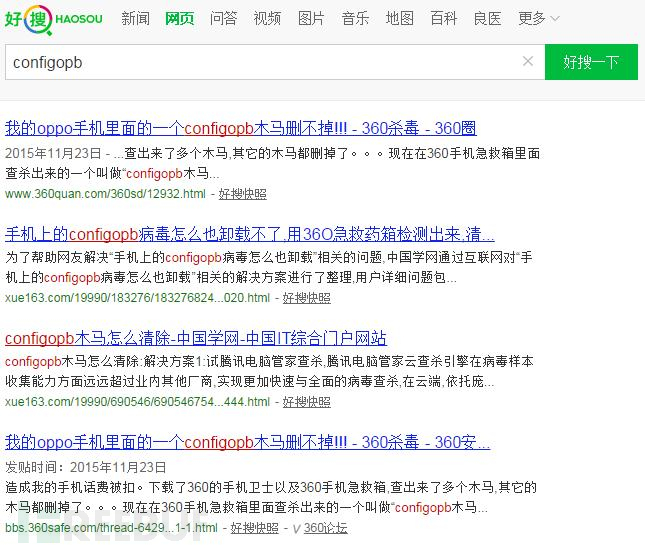Image resolution: width=645 pixels, height=550 pixels.
Task: Open 好搜快照 for www.360quan.com result
Action: pyautogui.click(x=242, y=194)
